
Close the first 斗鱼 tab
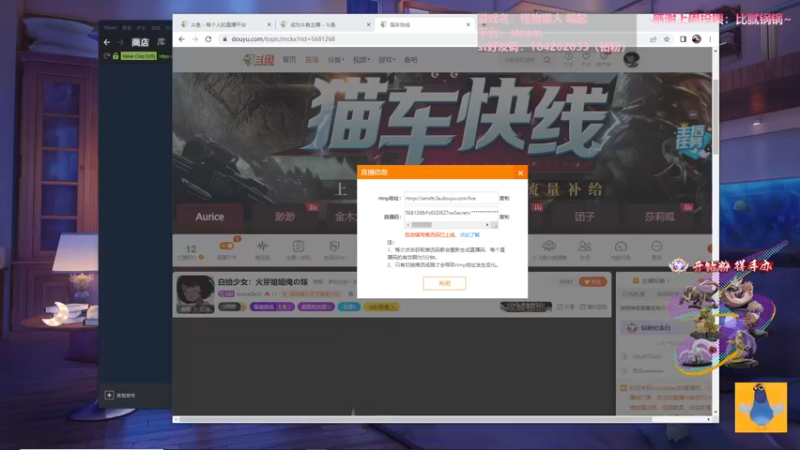(x=269, y=24)
